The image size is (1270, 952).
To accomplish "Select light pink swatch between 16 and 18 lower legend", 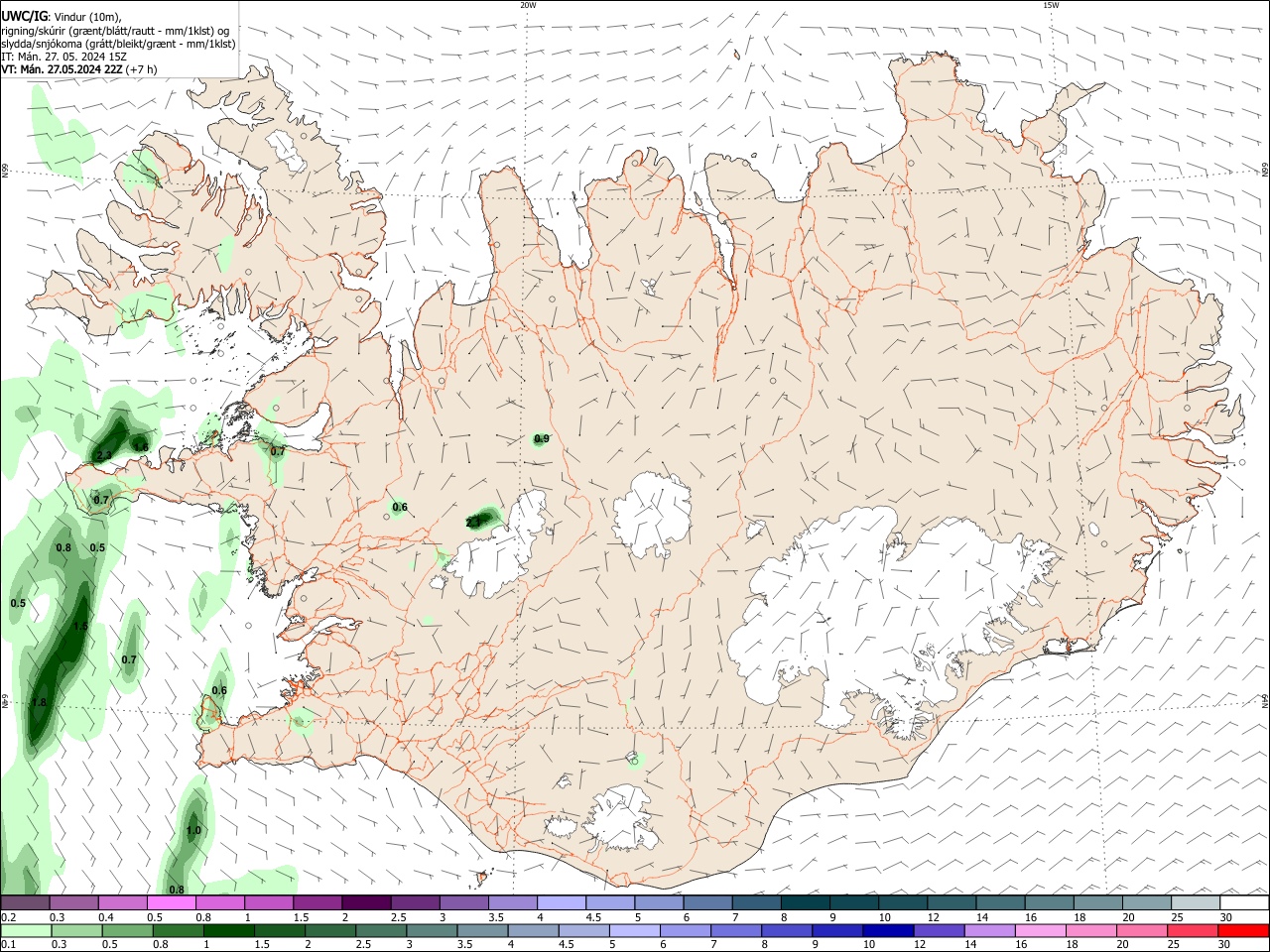I will 1040,931.
